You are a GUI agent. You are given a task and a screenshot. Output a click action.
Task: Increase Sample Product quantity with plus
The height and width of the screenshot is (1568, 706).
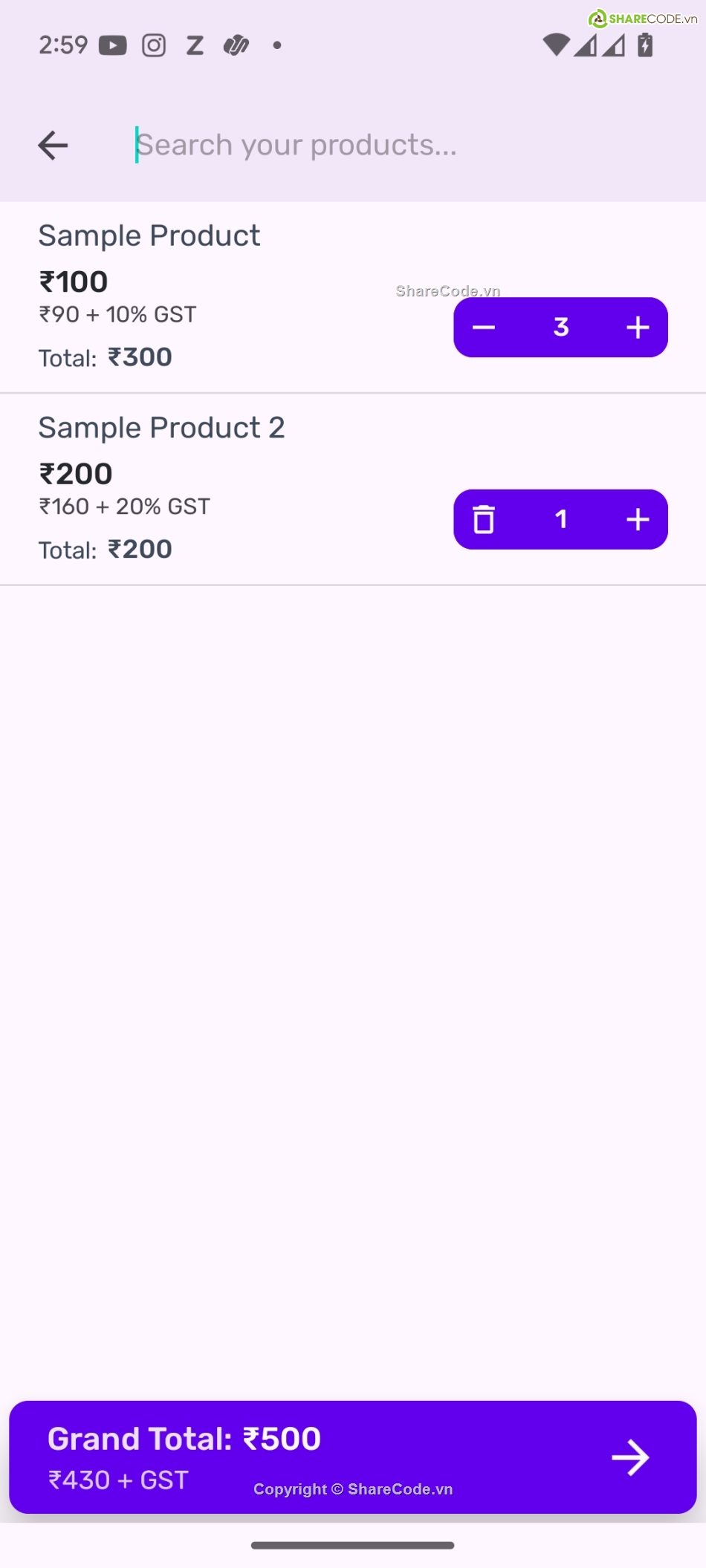[x=638, y=328]
